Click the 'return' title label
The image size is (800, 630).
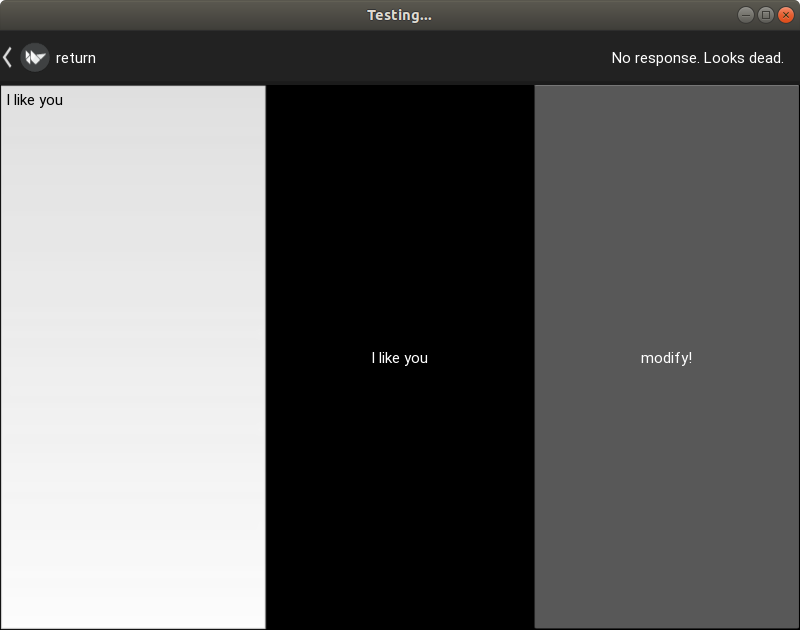(x=76, y=58)
